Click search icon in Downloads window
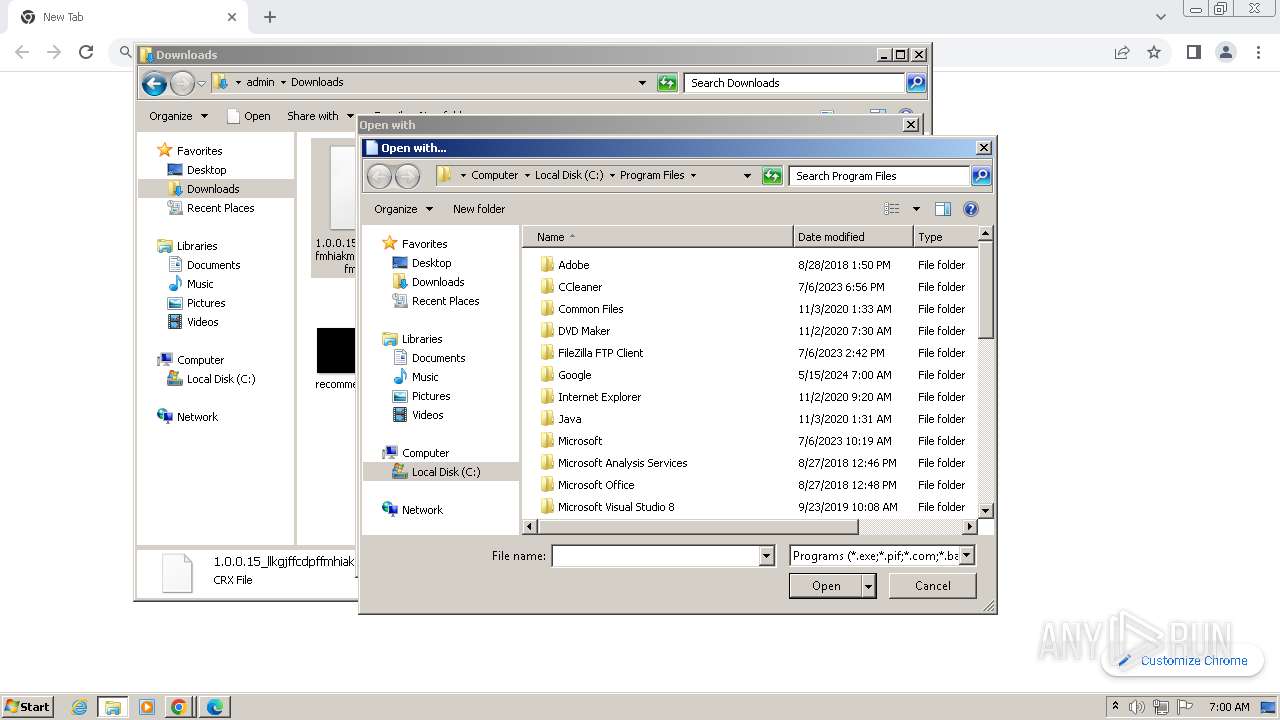The image size is (1280, 720). pyautogui.click(x=915, y=83)
